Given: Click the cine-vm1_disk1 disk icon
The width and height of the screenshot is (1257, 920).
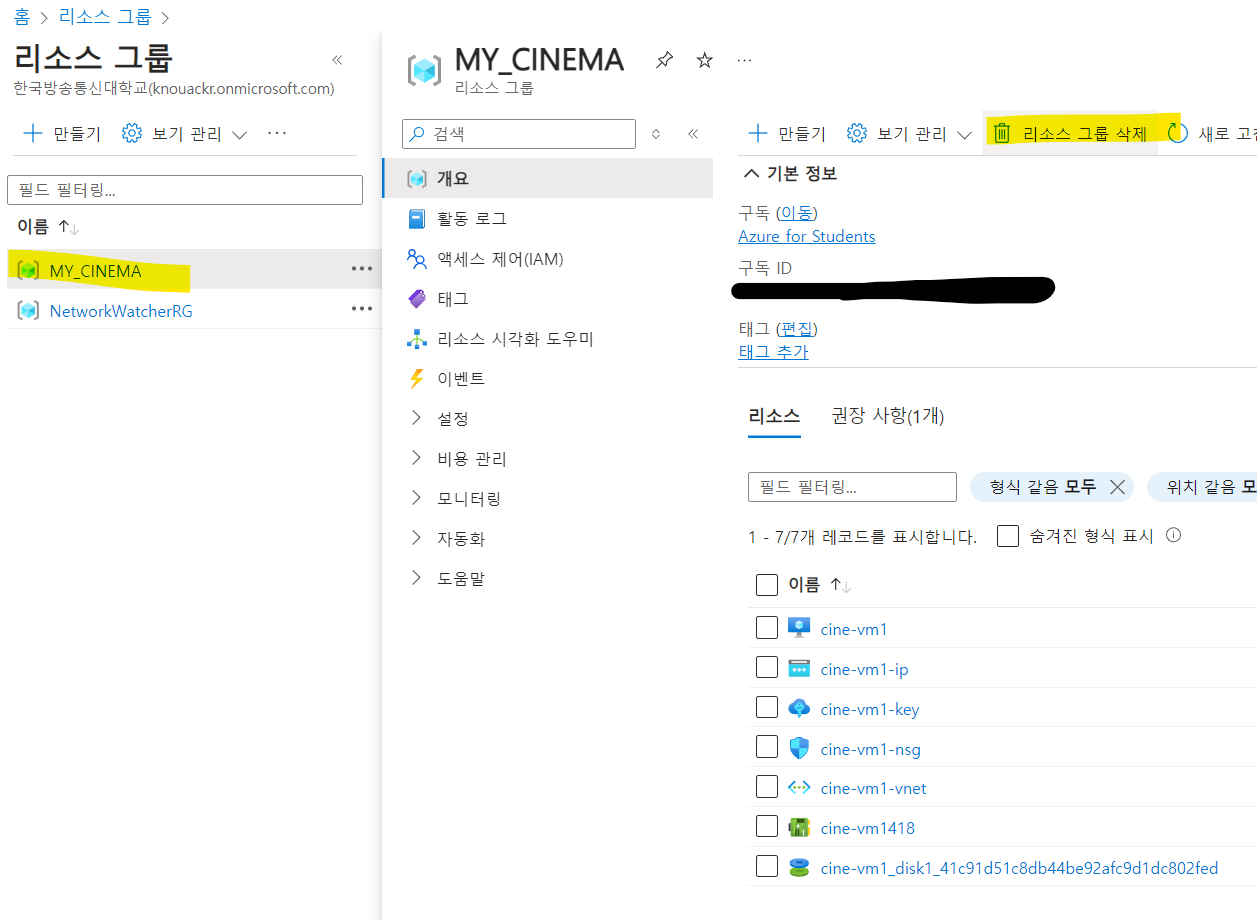Looking at the screenshot, I should tap(798, 867).
